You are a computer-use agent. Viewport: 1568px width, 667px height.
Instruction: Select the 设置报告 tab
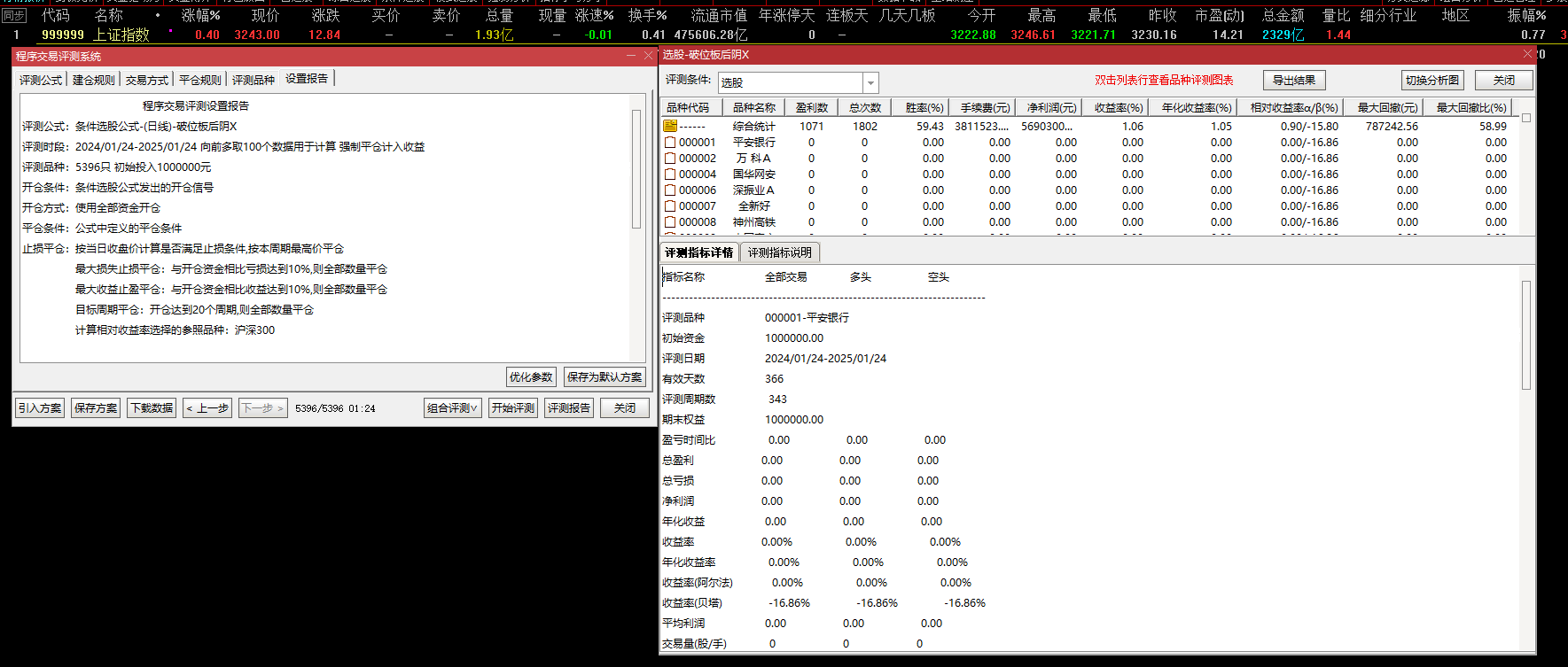tap(307, 79)
